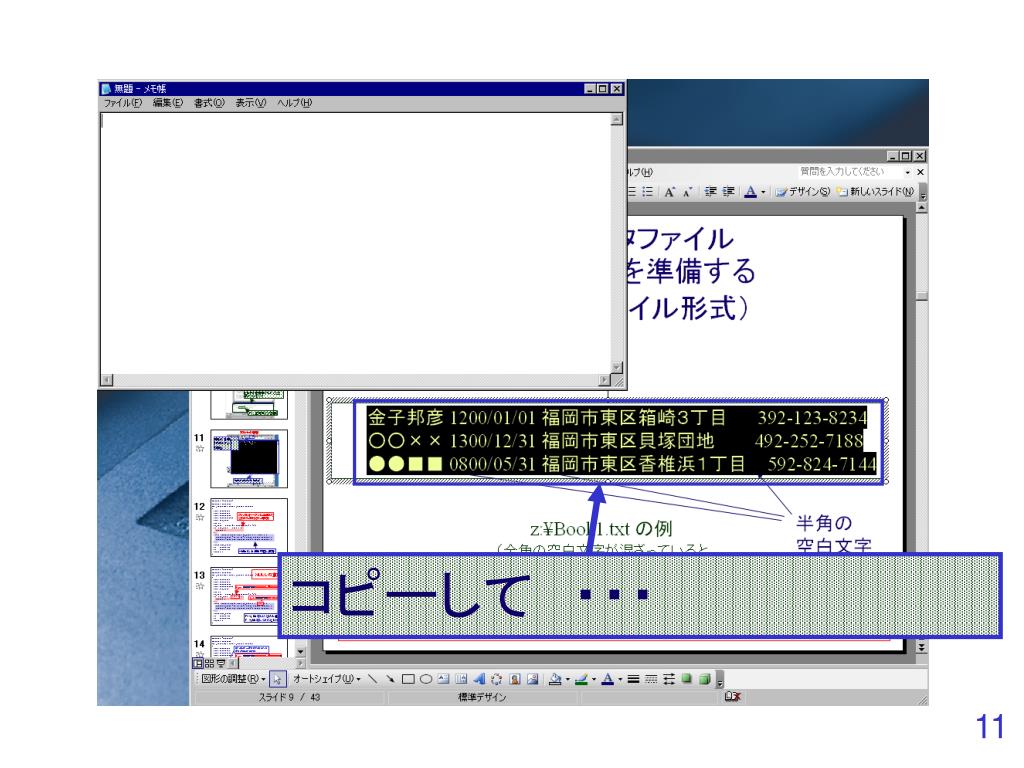Open Notepad 編集(E) menu
The image size is (1024, 768).
[x=168, y=103]
